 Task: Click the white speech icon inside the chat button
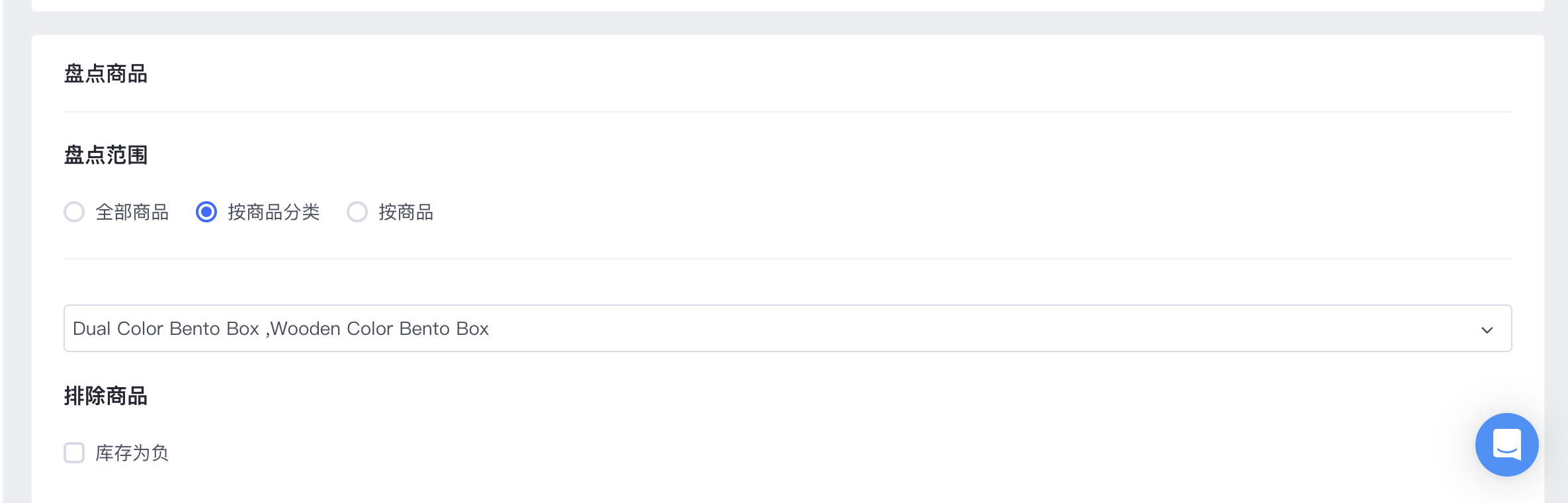click(1507, 444)
